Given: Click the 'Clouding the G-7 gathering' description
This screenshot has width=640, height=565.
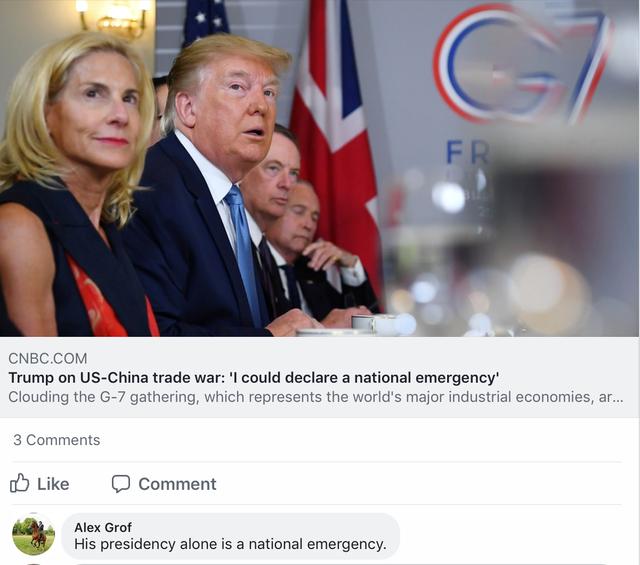Looking at the screenshot, I should pos(316,397).
